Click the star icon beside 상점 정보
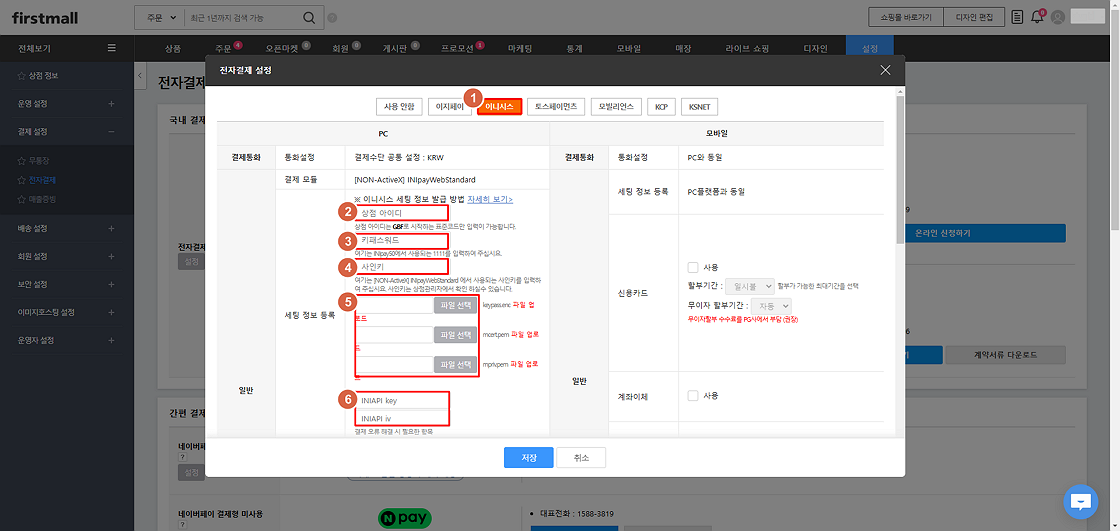This screenshot has height=531, width=1120. [x=21, y=75]
